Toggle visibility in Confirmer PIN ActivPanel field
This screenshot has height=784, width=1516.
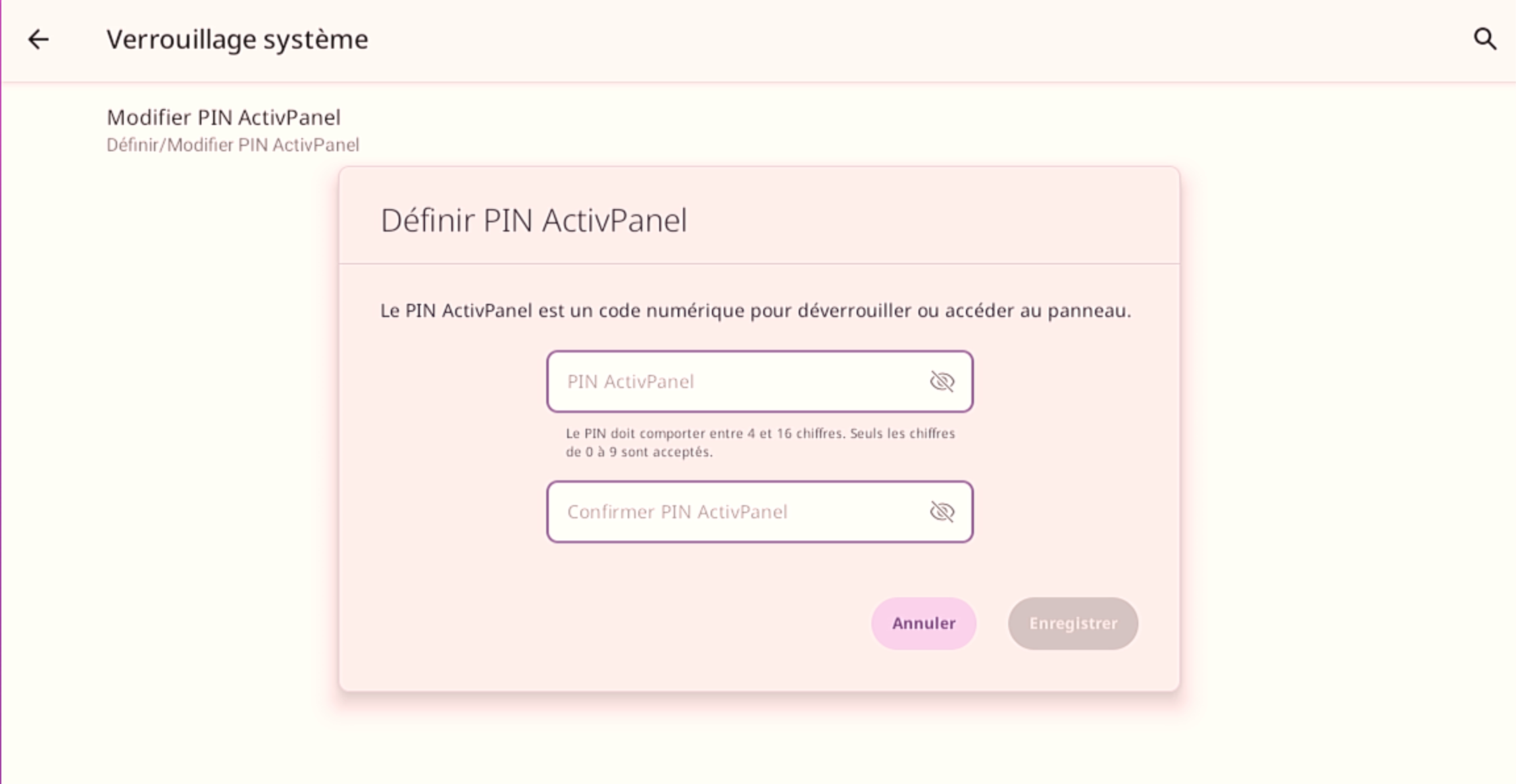click(x=942, y=512)
